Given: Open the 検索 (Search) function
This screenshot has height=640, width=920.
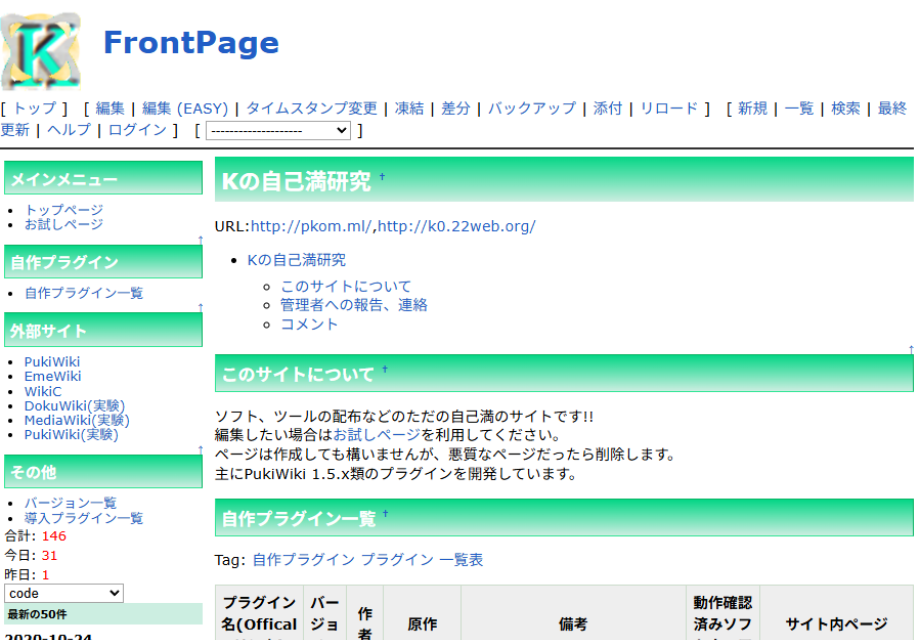Looking at the screenshot, I should [845, 108].
